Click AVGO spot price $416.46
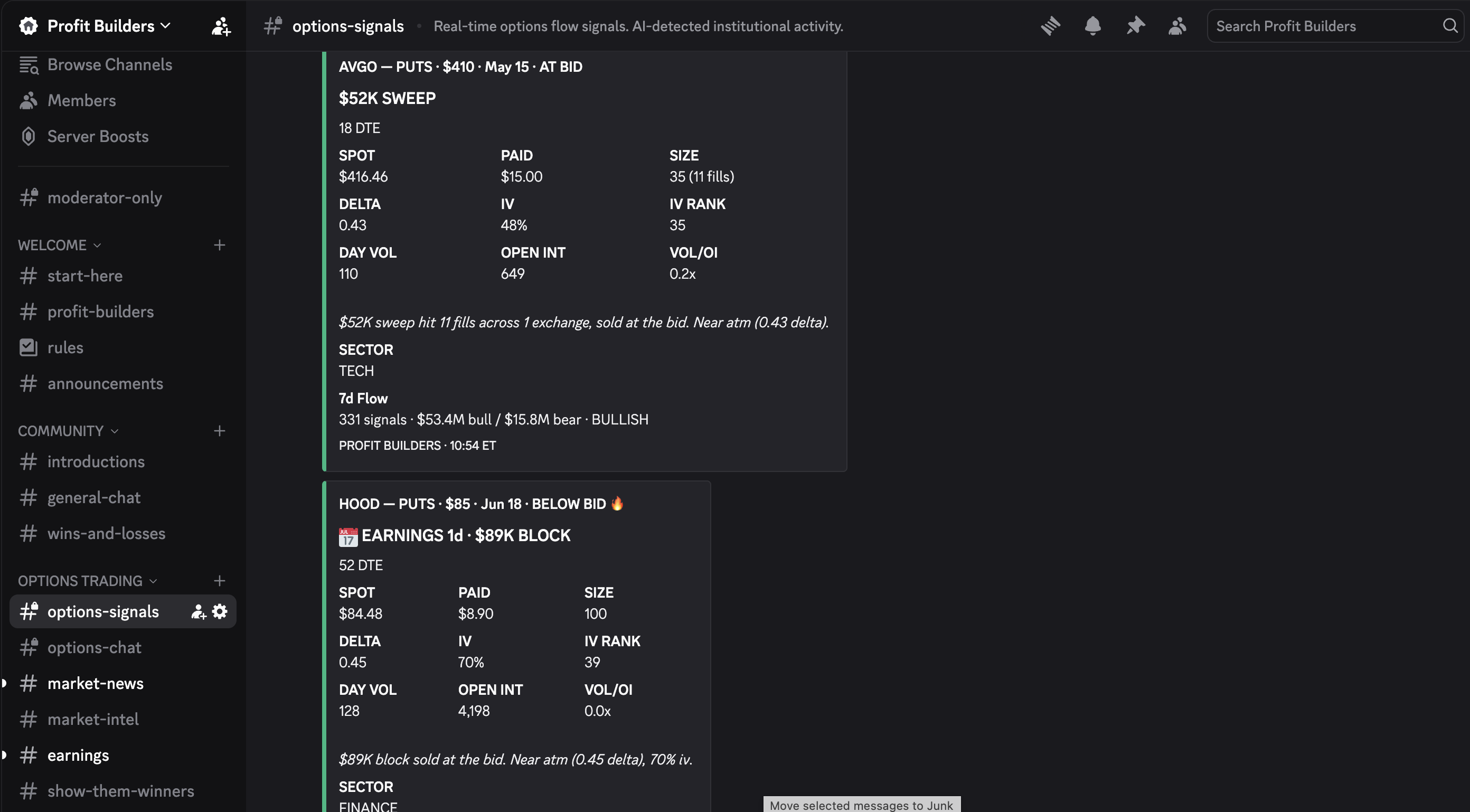Image resolution: width=1470 pixels, height=812 pixels. 363,176
